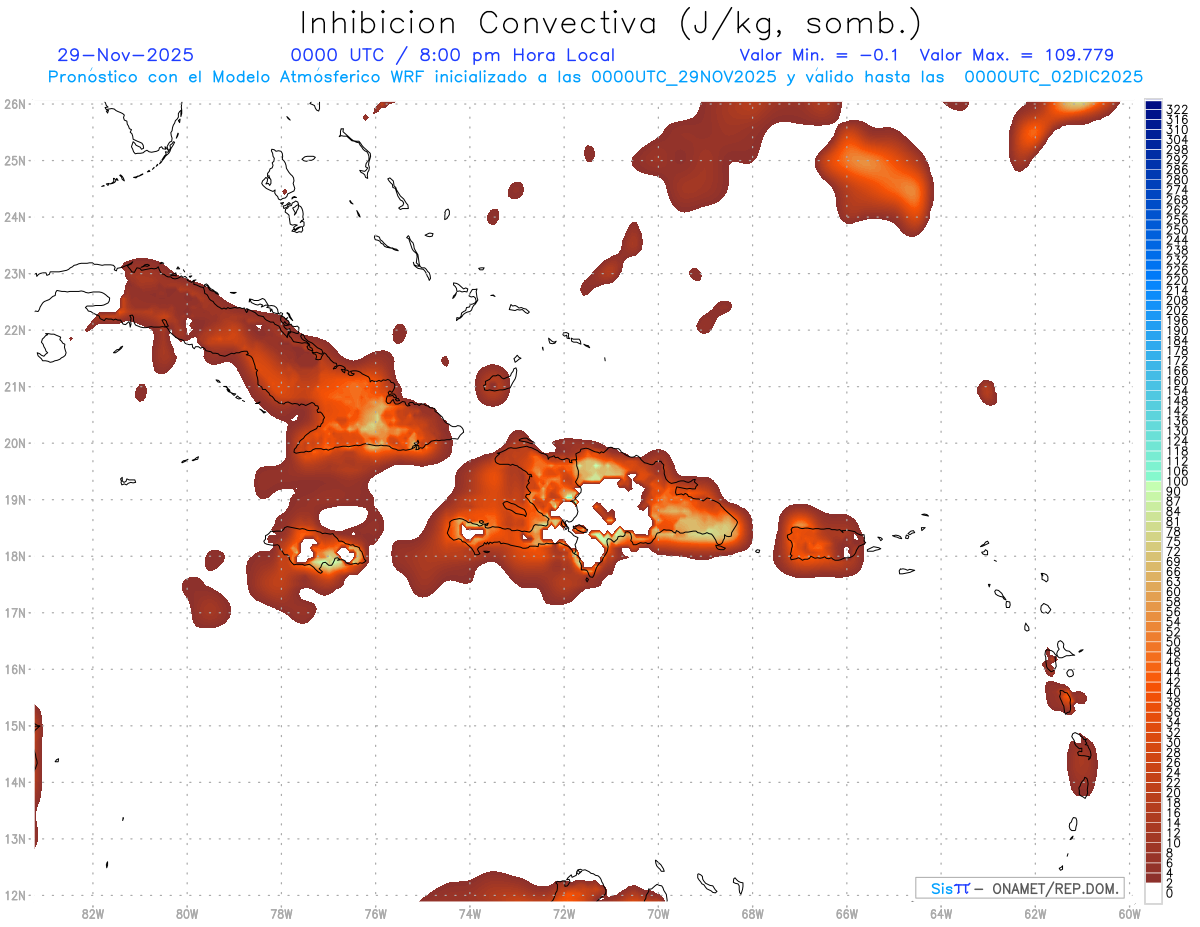The width and height of the screenshot is (1200, 927).
Task: Click the '12N' latitude label
Action: click(x=15, y=895)
